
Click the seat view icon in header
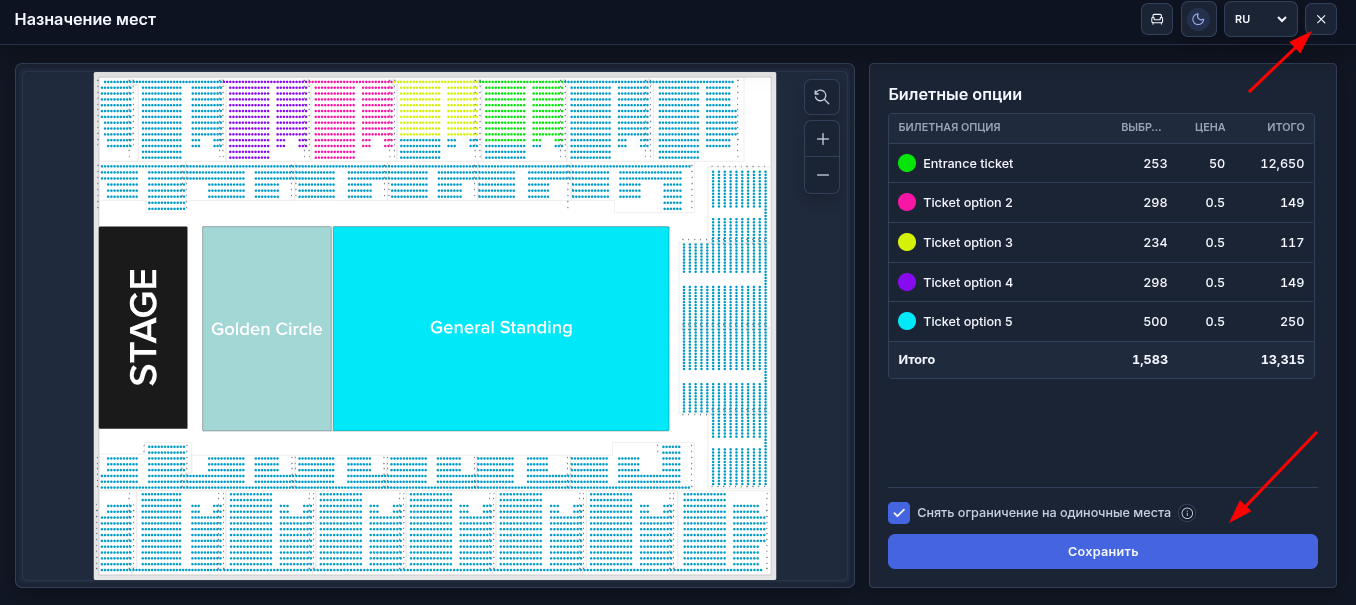pos(1157,19)
